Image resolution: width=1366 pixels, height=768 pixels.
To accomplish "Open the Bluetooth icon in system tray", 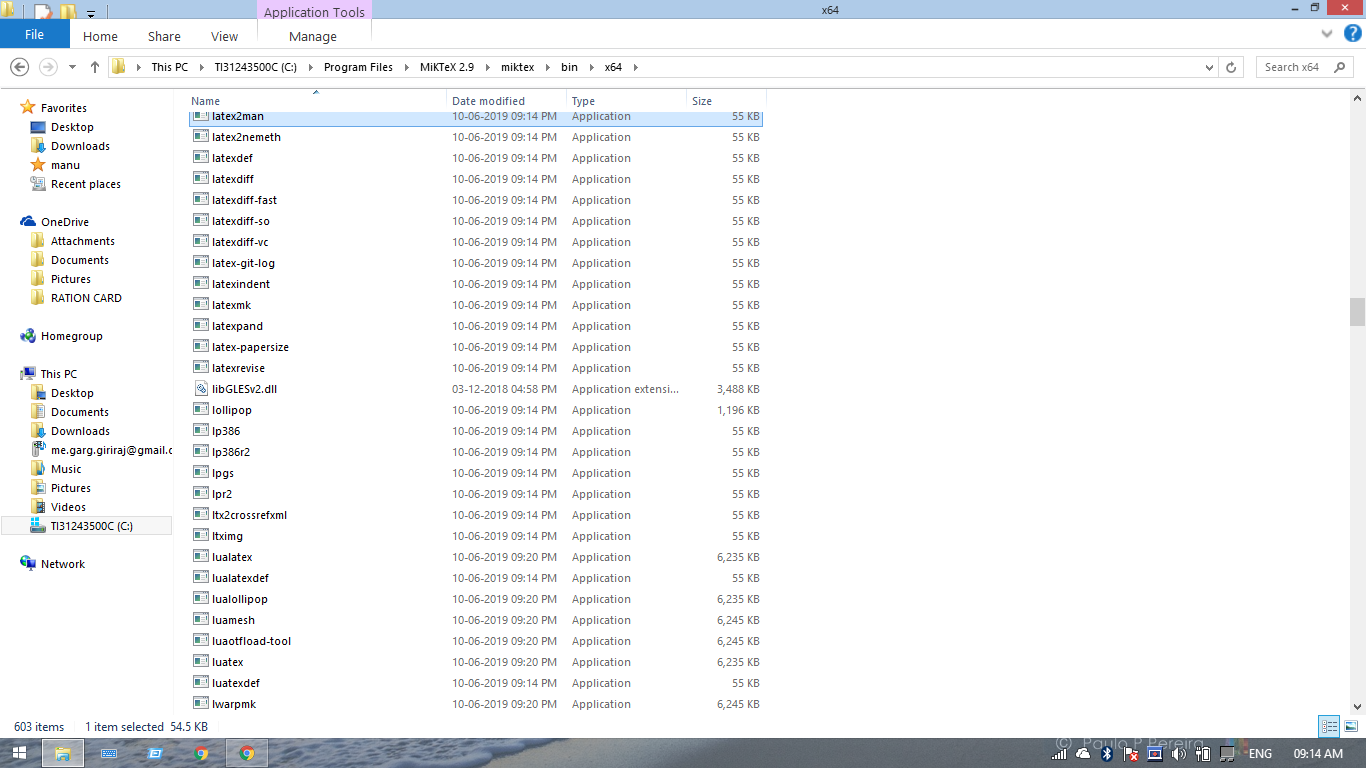I will [x=1107, y=753].
